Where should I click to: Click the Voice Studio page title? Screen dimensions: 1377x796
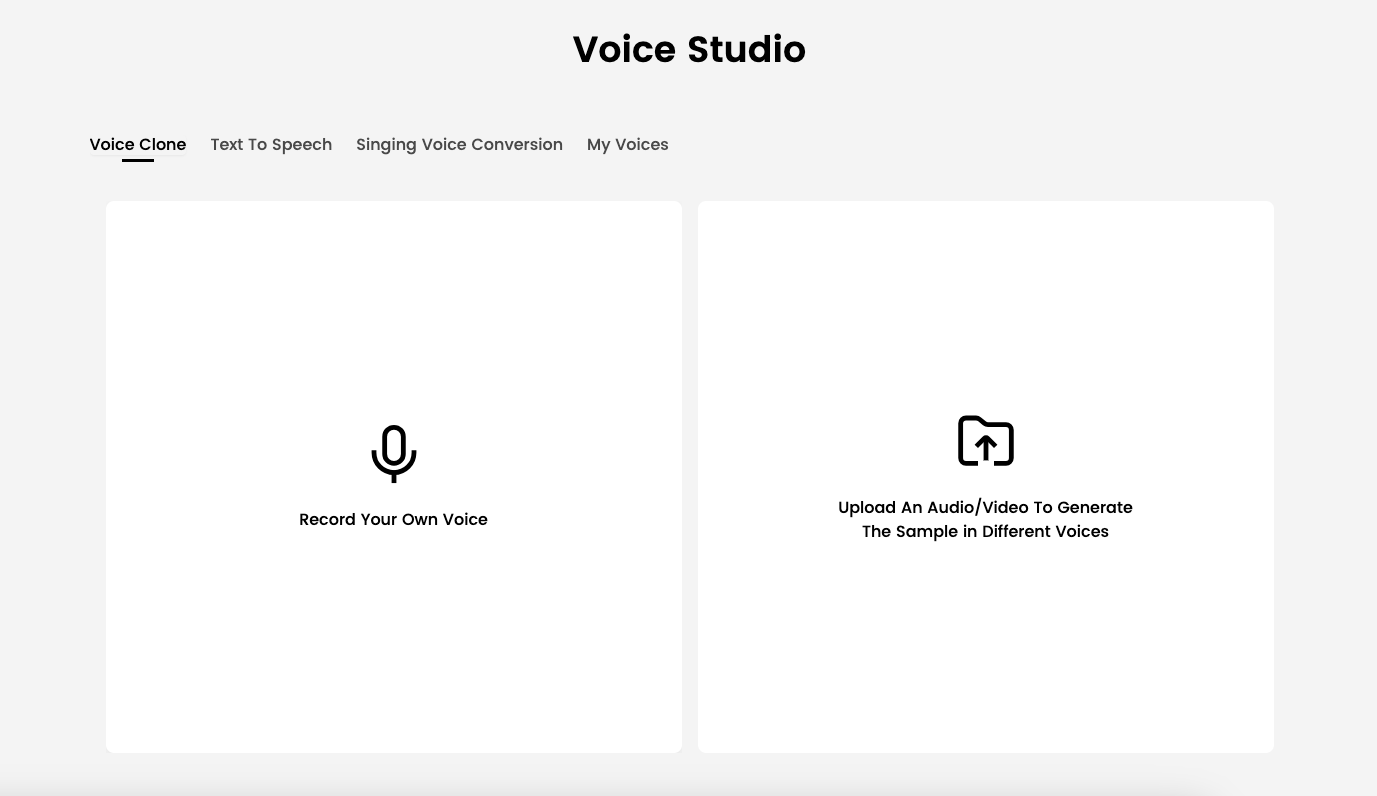tap(688, 49)
